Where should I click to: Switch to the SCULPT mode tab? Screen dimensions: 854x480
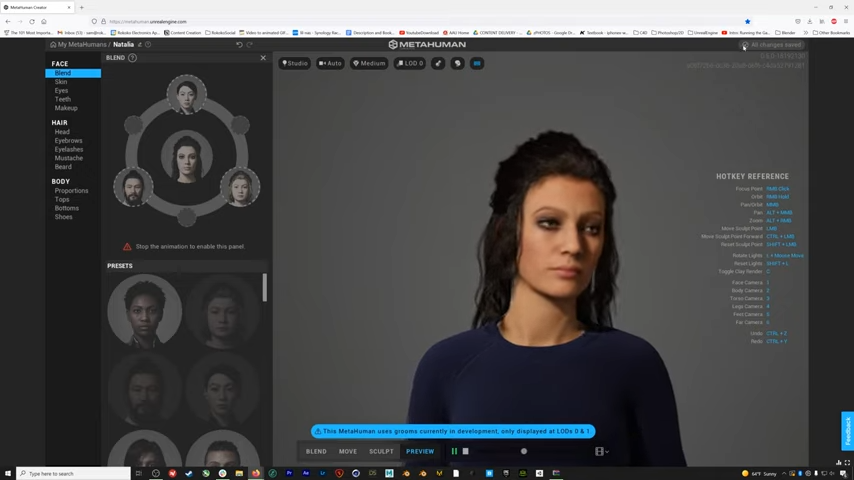[381, 451]
